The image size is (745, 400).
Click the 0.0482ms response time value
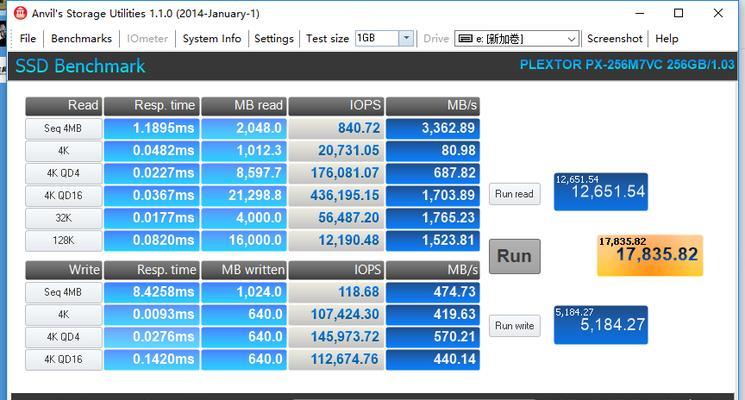click(x=152, y=151)
